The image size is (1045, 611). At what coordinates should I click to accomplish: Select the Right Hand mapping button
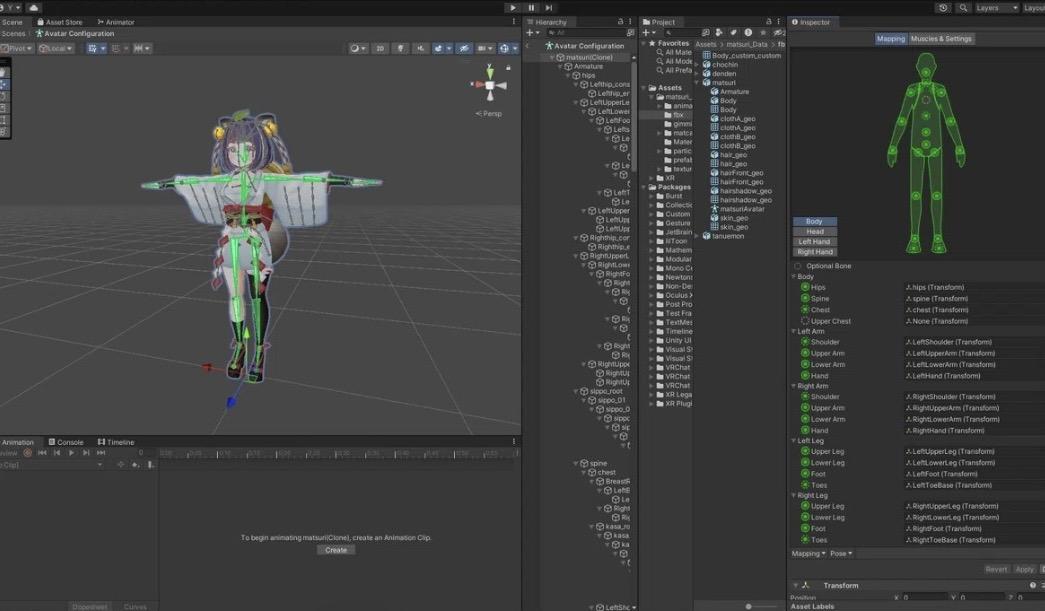pyautogui.click(x=814, y=253)
